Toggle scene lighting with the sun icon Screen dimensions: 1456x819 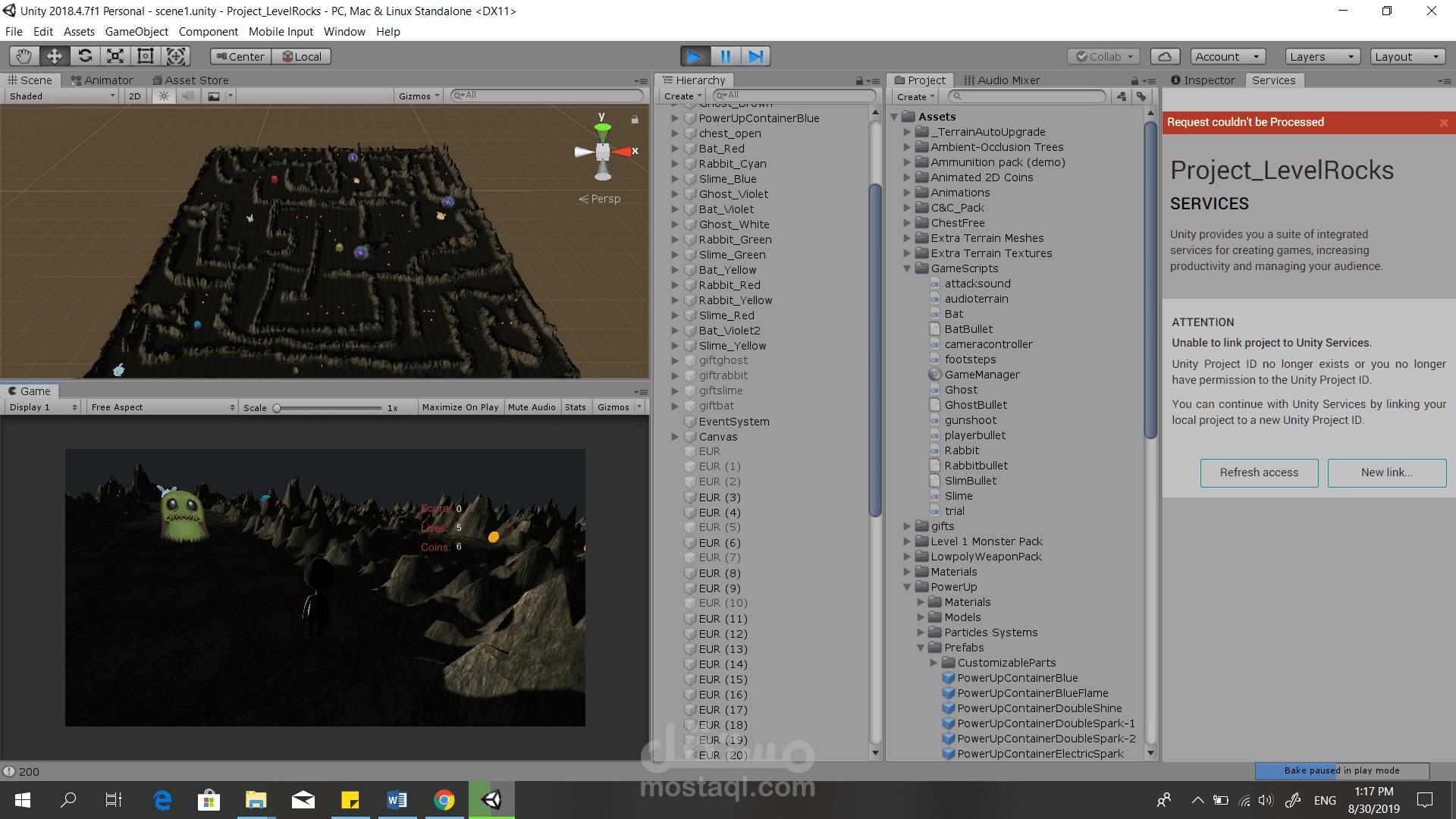164,96
